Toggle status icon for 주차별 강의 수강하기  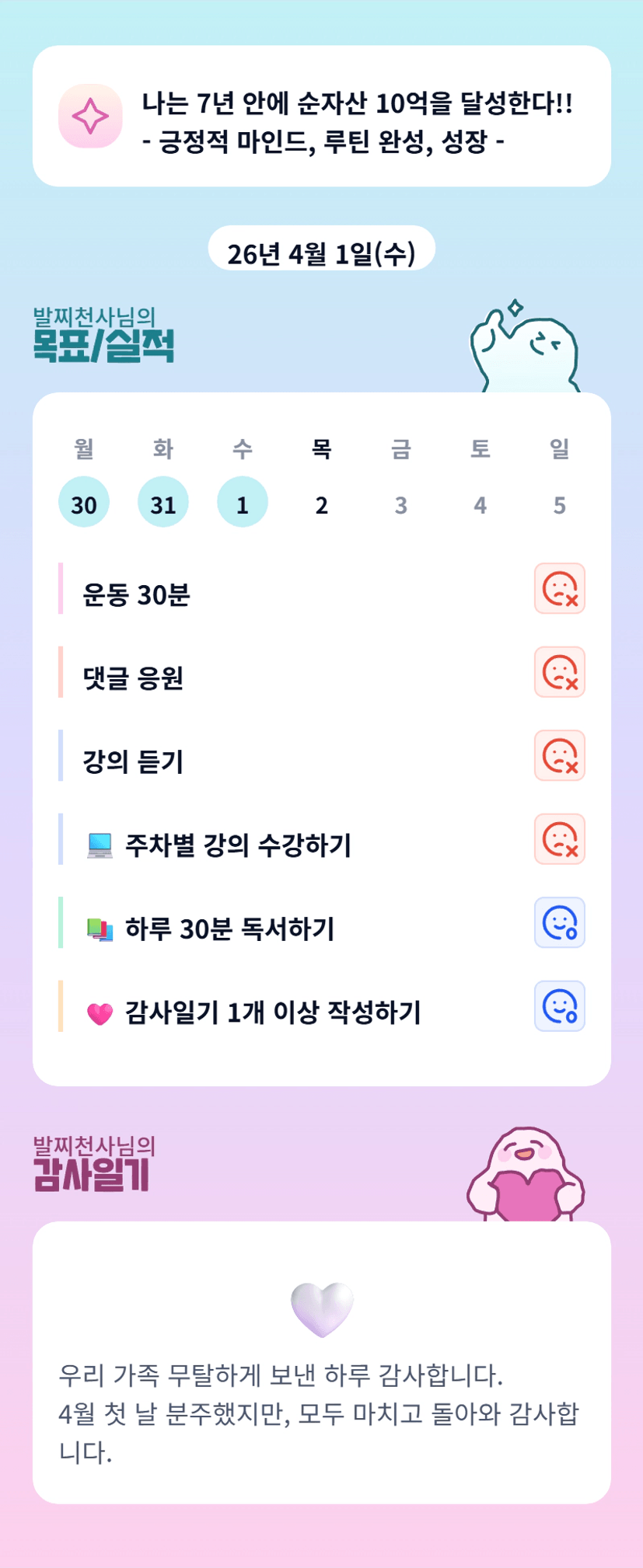click(x=559, y=839)
